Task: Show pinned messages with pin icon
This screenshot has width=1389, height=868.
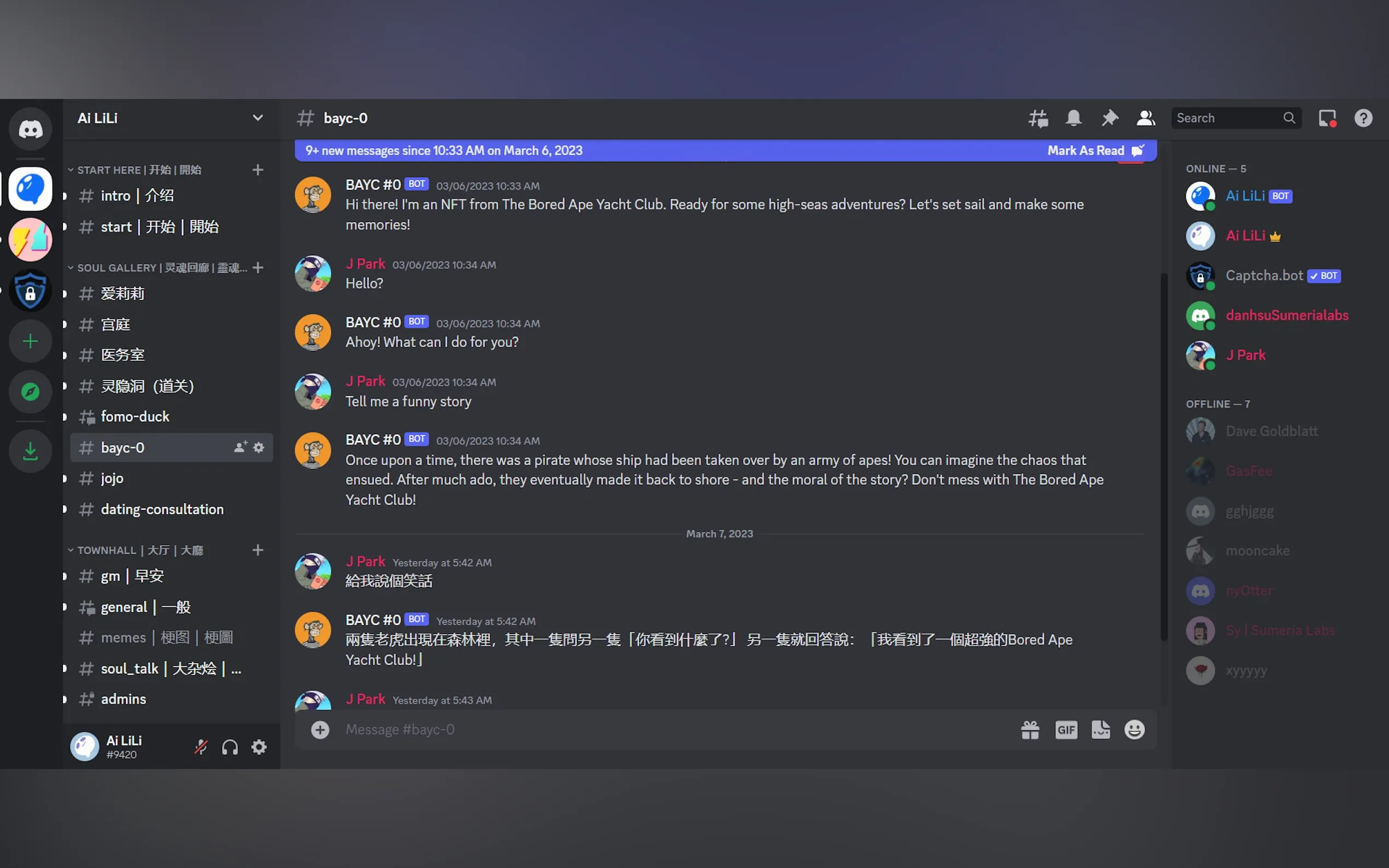Action: [1110, 118]
